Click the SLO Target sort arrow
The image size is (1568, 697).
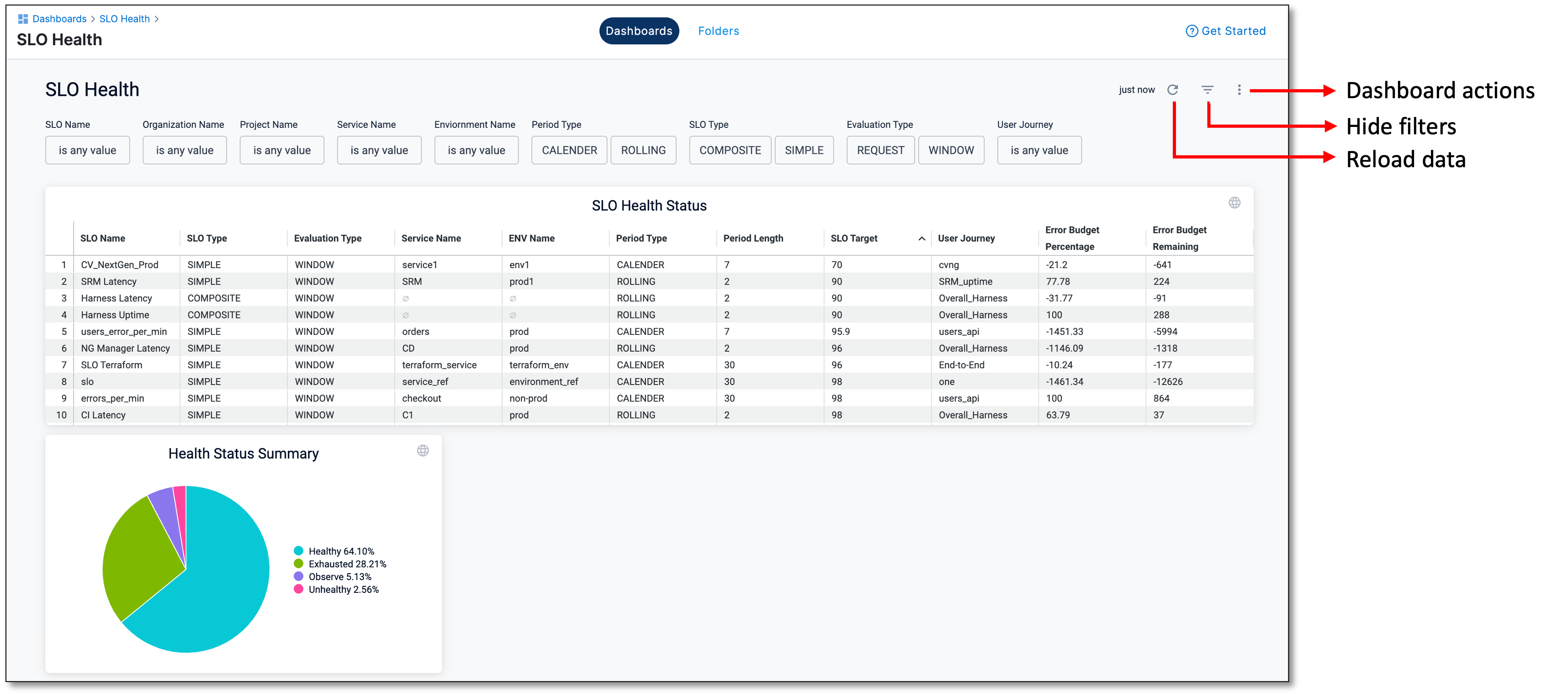tap(921, 238)
